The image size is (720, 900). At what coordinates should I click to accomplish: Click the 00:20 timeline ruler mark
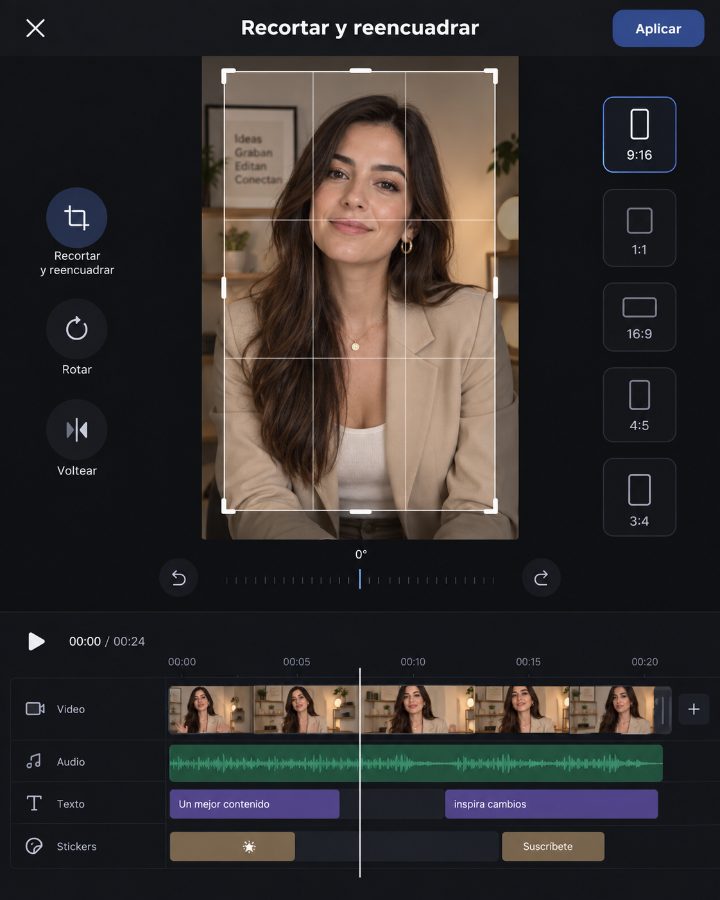[645, 662]
